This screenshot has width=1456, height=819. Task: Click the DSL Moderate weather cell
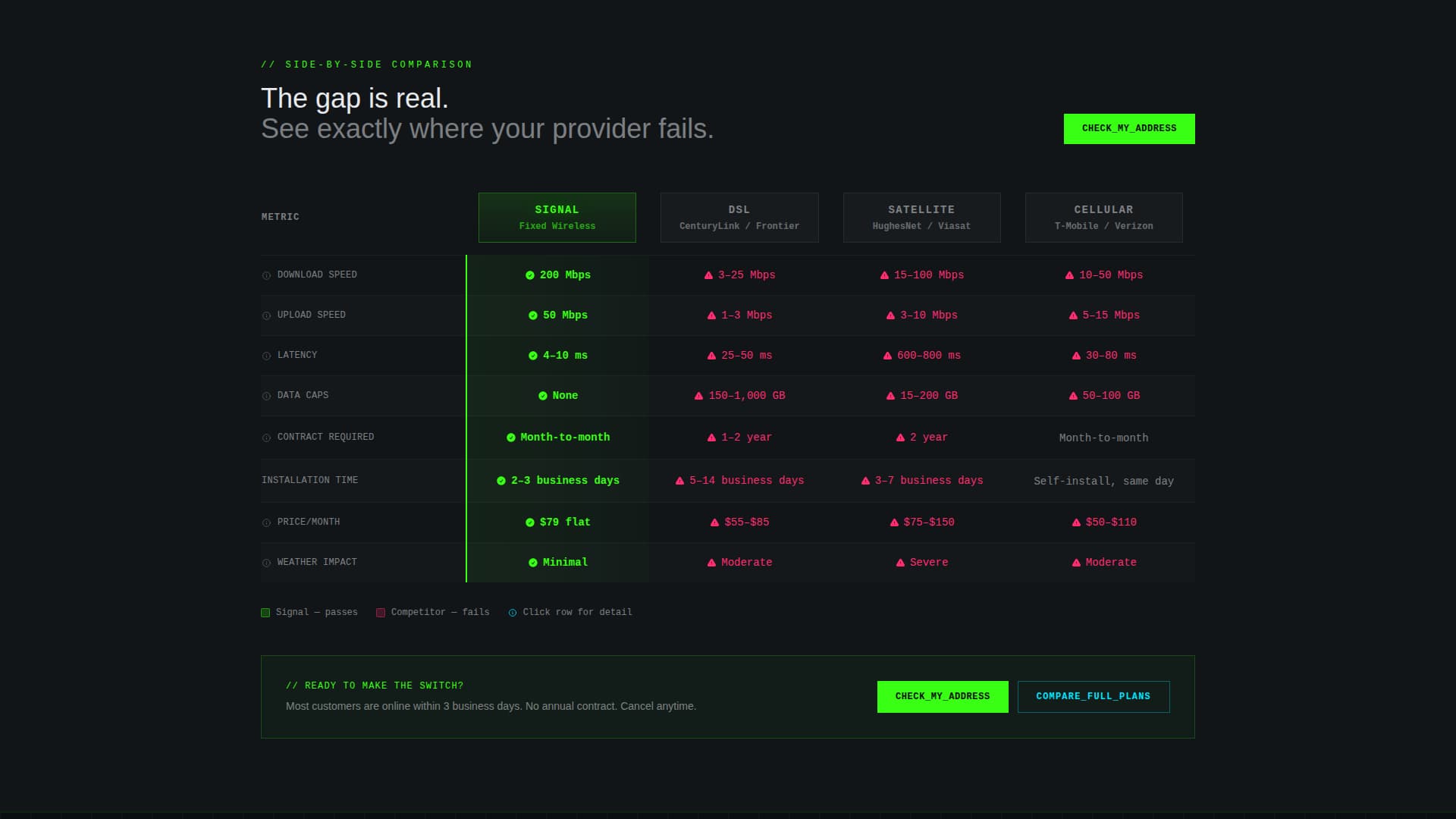click(x=739, y=563)
